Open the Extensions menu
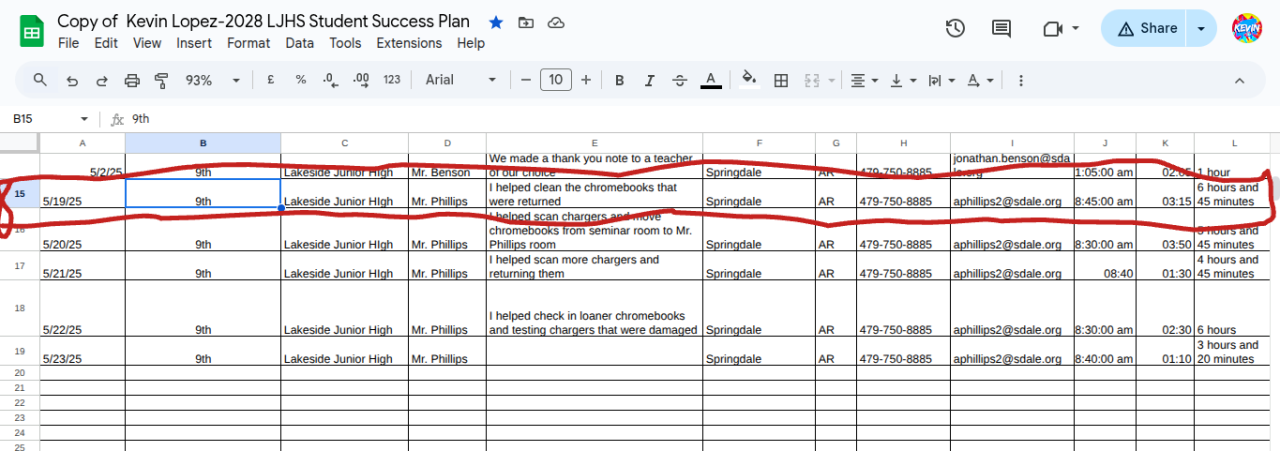 pyautogui.click(x=409, y=43)
